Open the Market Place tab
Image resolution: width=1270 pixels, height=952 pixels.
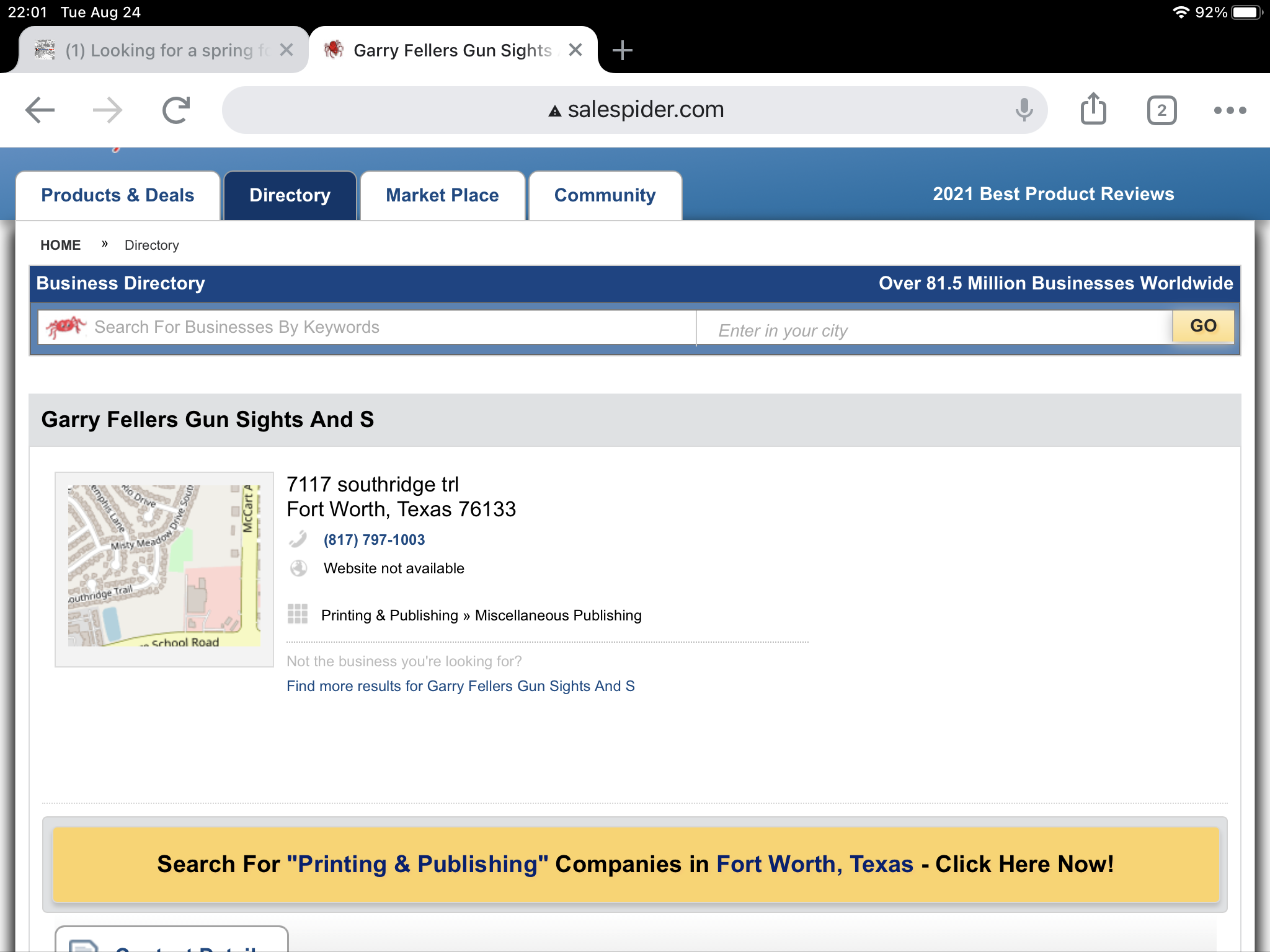(442, 195)
